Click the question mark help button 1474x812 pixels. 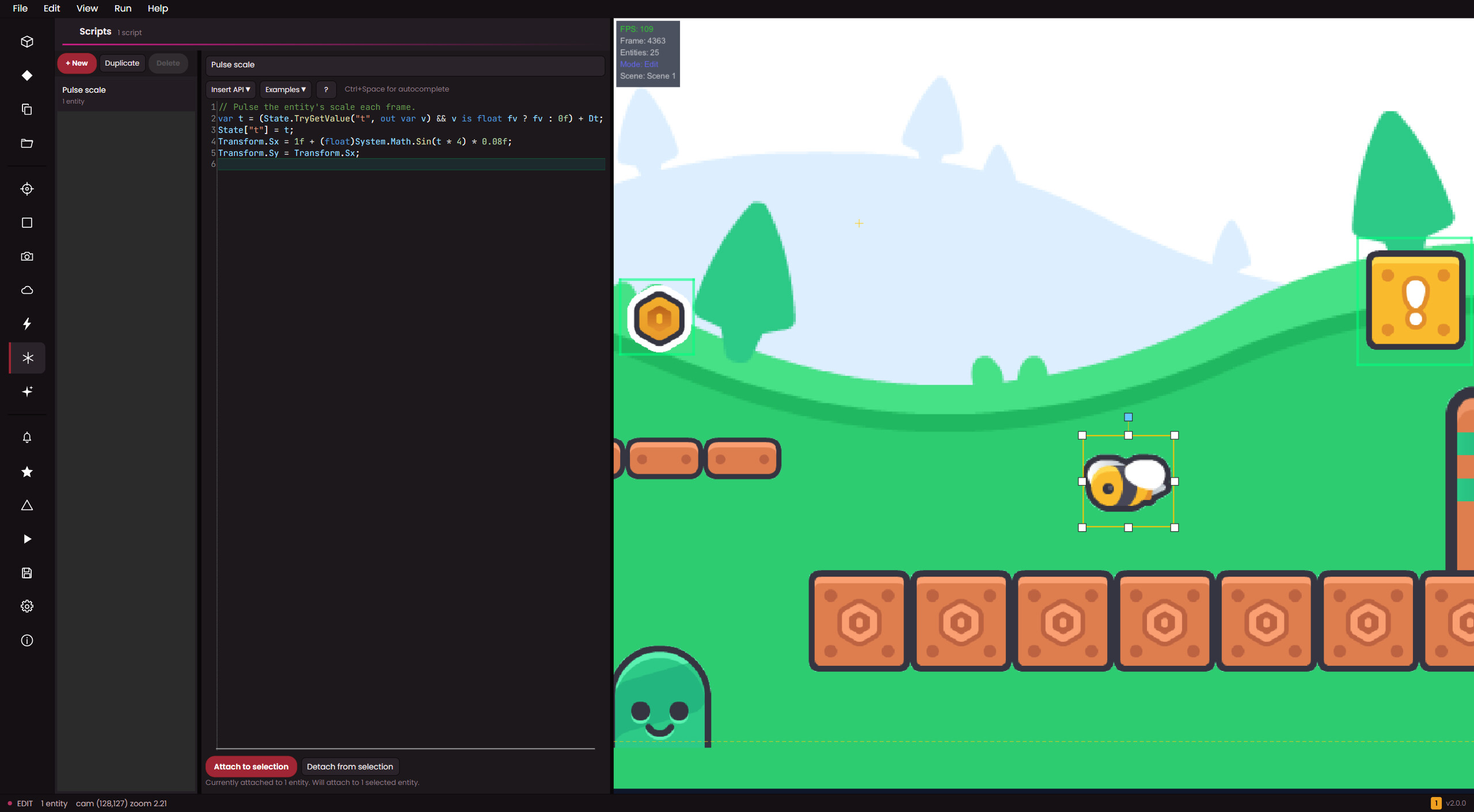pyautogui.click(x=326, y=89)
